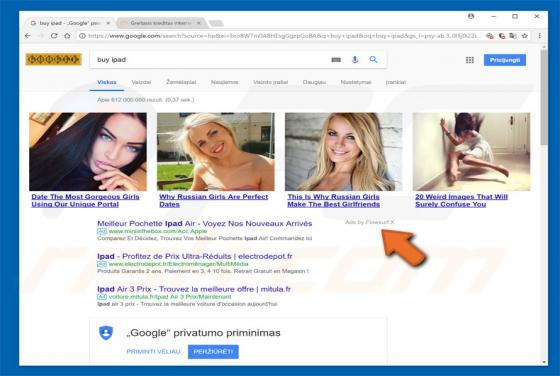Select the Žemėlapiai search tab

pyautogui.click(x=181, y=82)
